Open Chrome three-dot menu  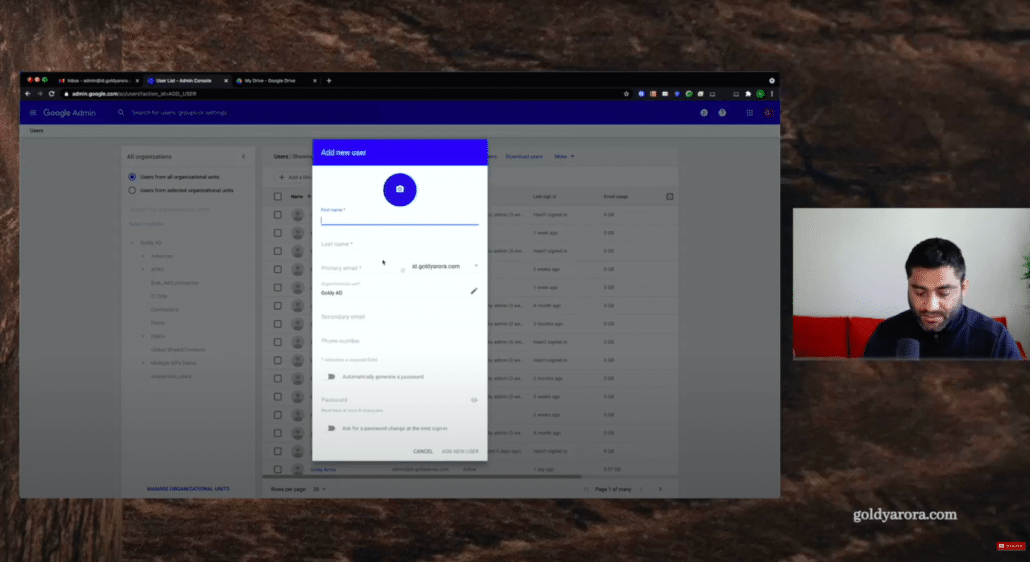click(x=772, y=94)
